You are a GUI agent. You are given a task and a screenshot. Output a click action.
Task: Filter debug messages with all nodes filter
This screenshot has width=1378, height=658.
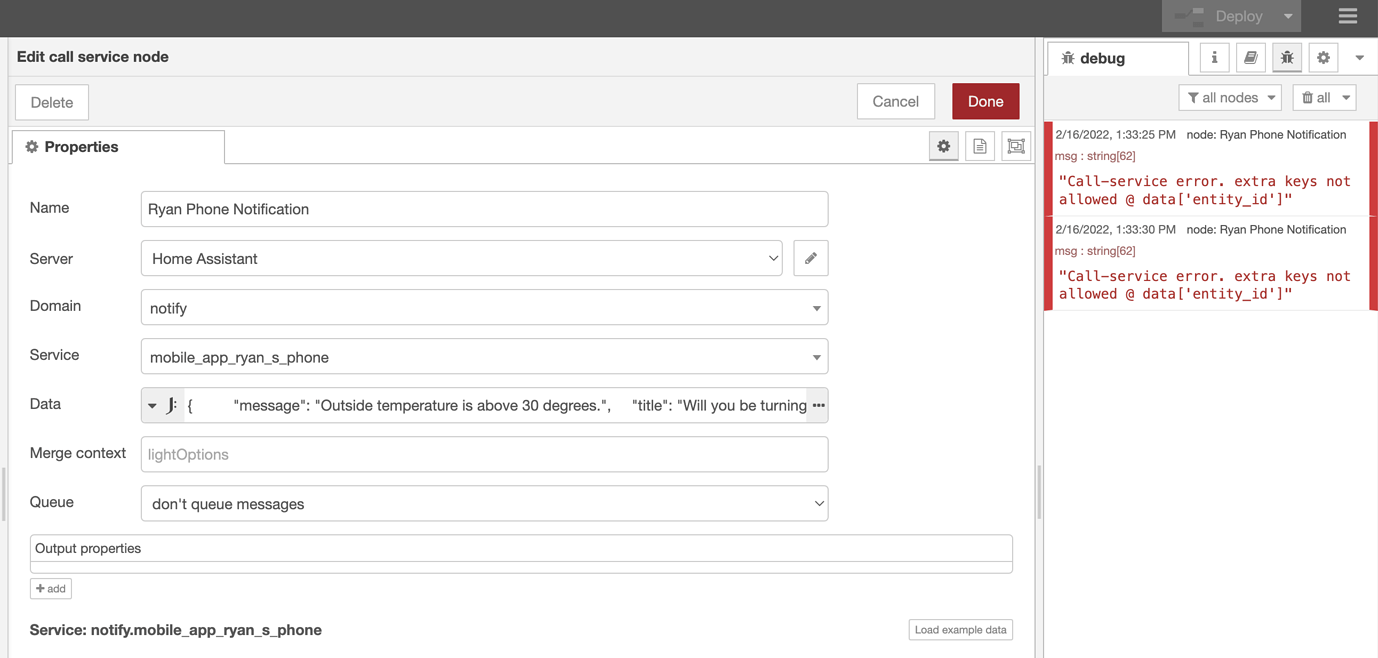1230,97
